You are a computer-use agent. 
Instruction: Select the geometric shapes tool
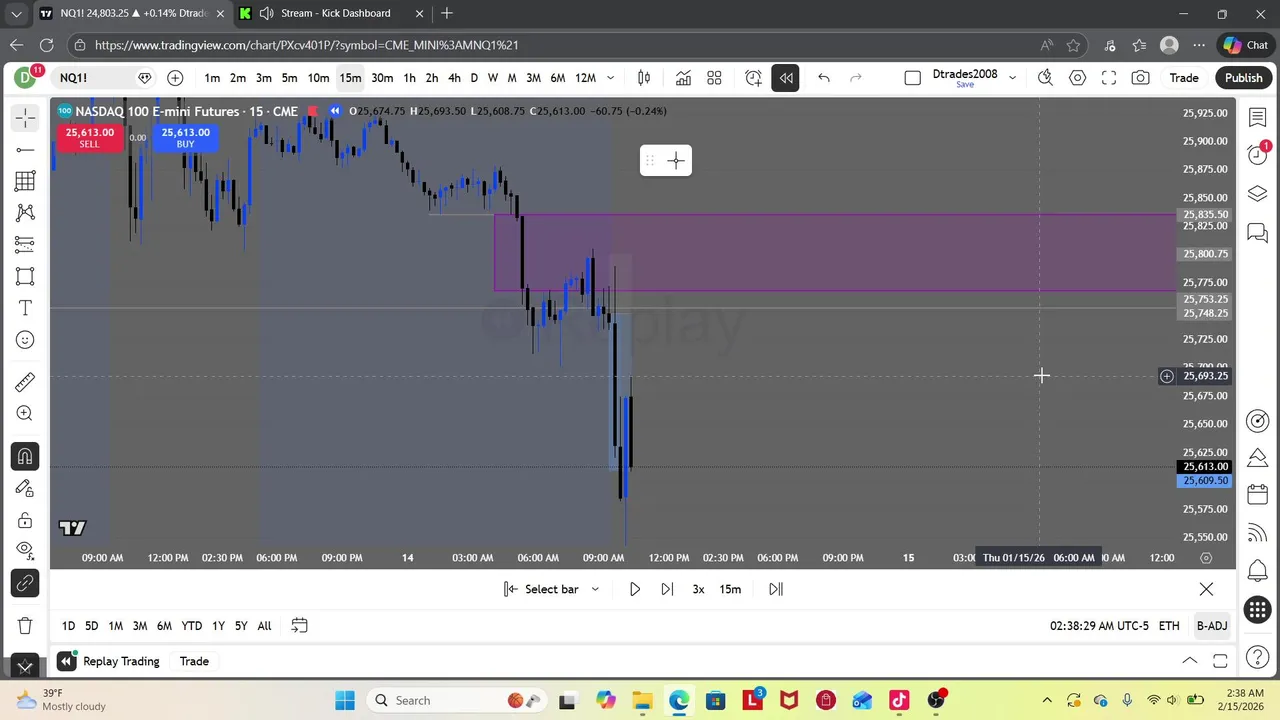(x=25, y=277)
